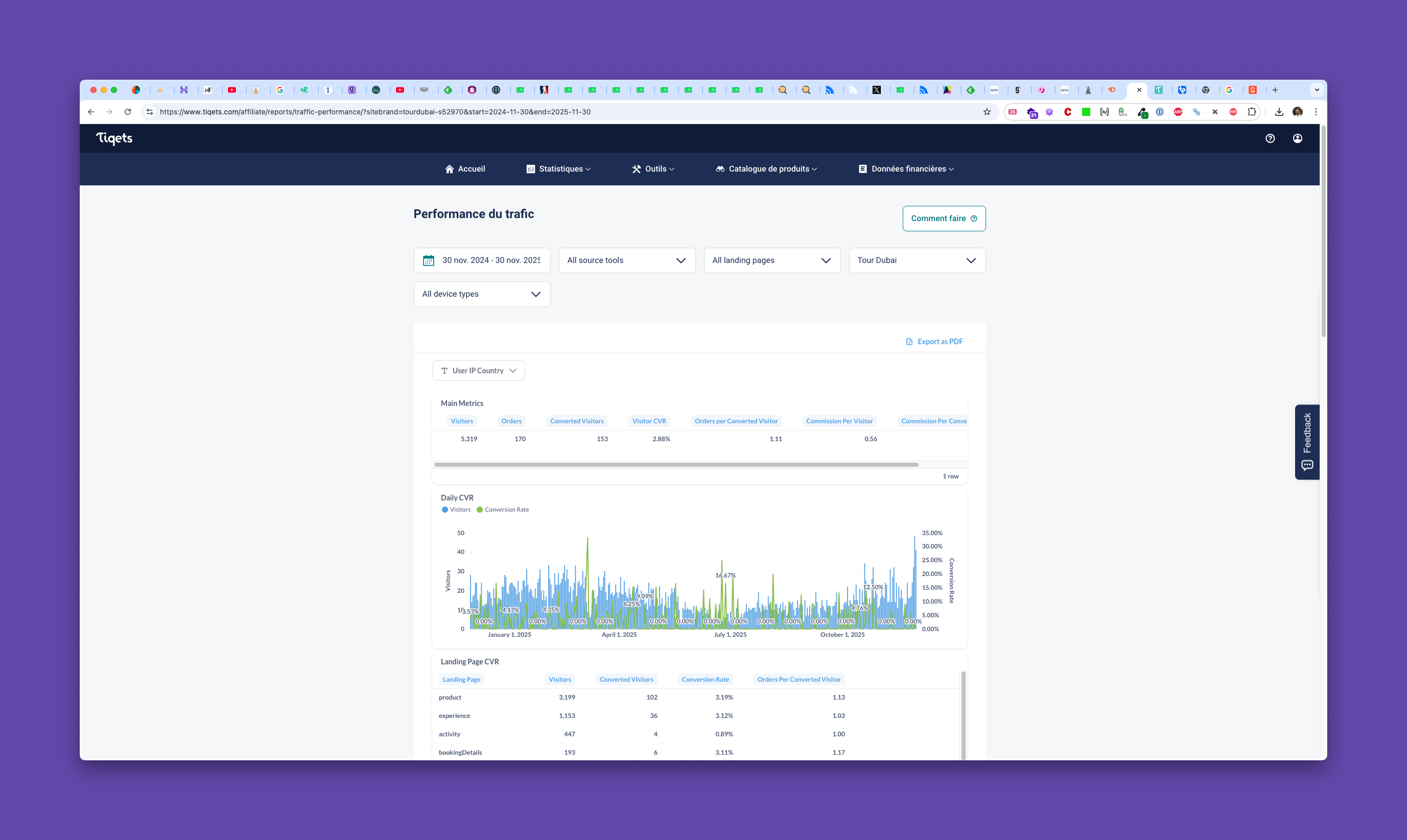Open the browser extensions puzzle icon
This screenshot has height=840, width=1407.
1252,112
